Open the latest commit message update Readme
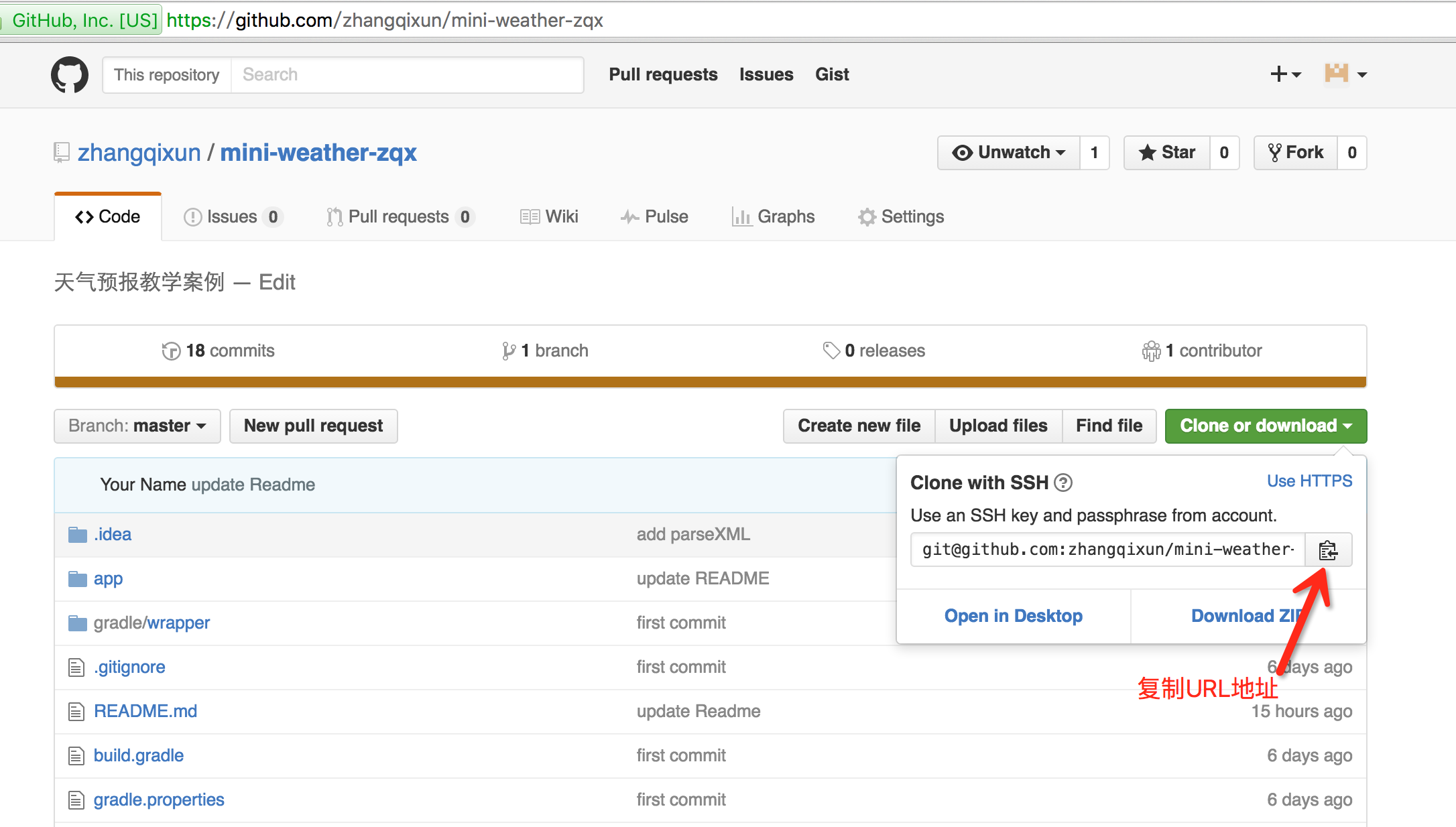Image resolution: width=1456 pixels, height=827 pixels. 253,485
